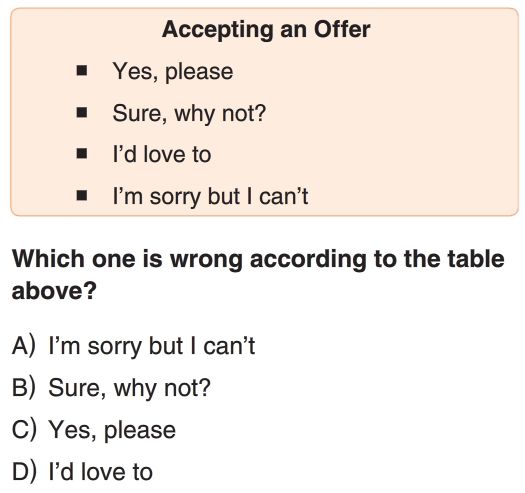Click the option letter D)
Screen dimensions: 525x493
23,472
